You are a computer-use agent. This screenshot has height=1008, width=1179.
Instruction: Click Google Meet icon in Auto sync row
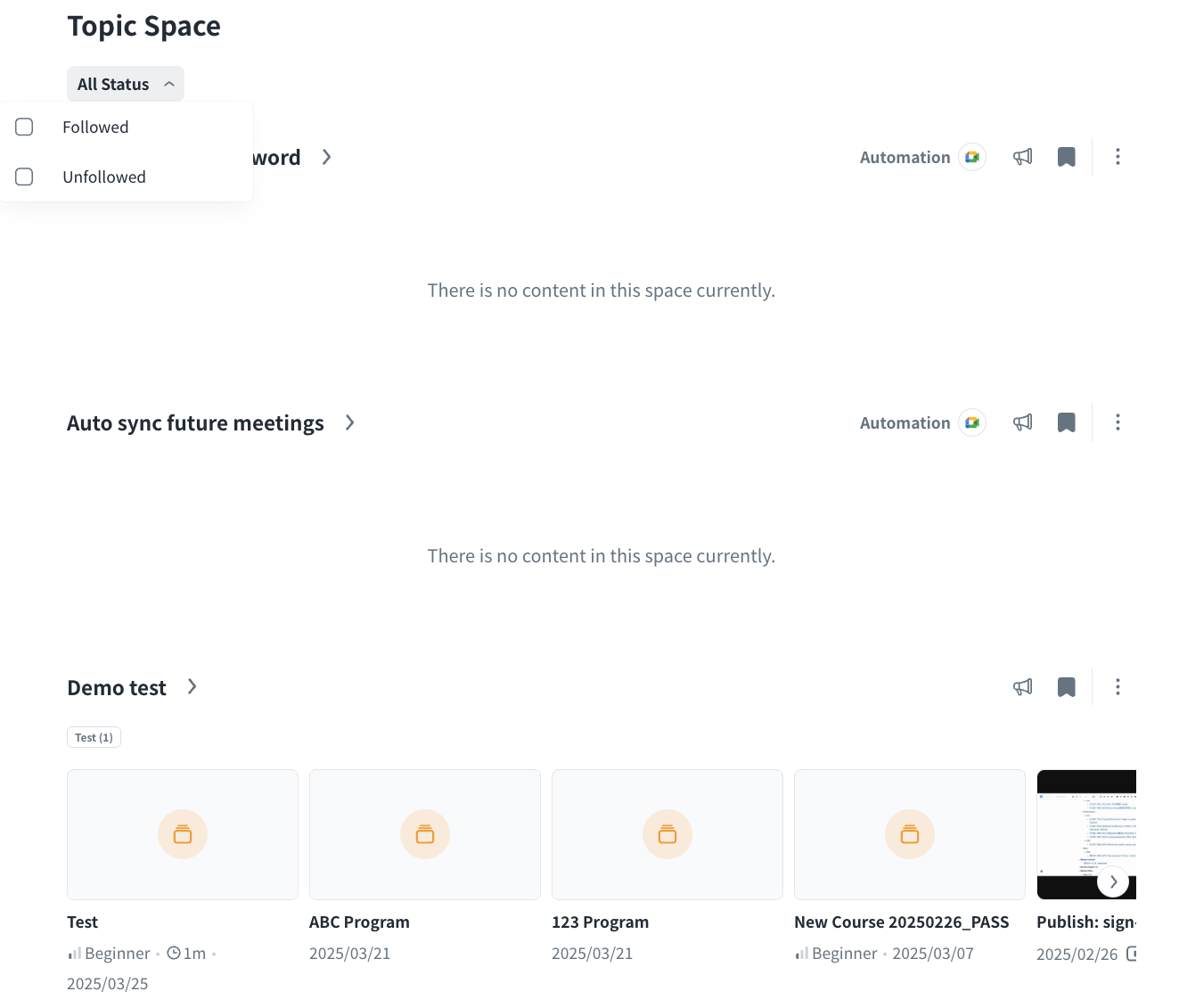tap(972, 422)
